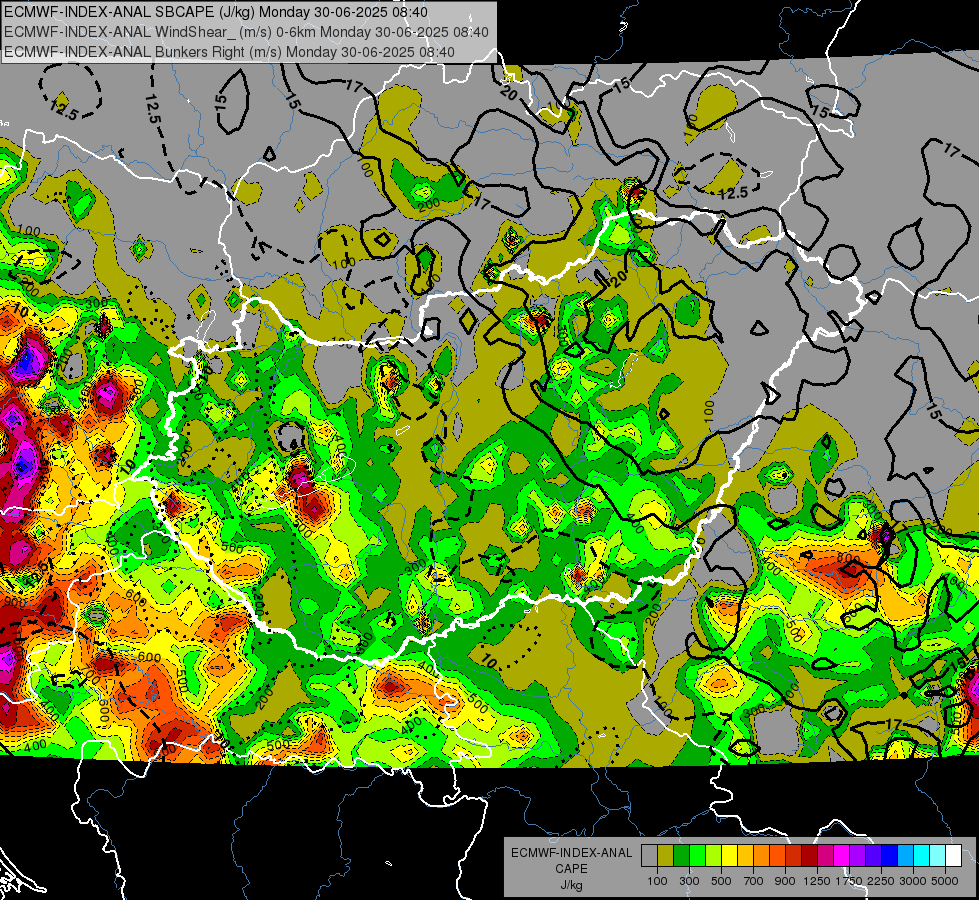
Task: Click the olive legend swatch after 100
Action: (665, 855)
